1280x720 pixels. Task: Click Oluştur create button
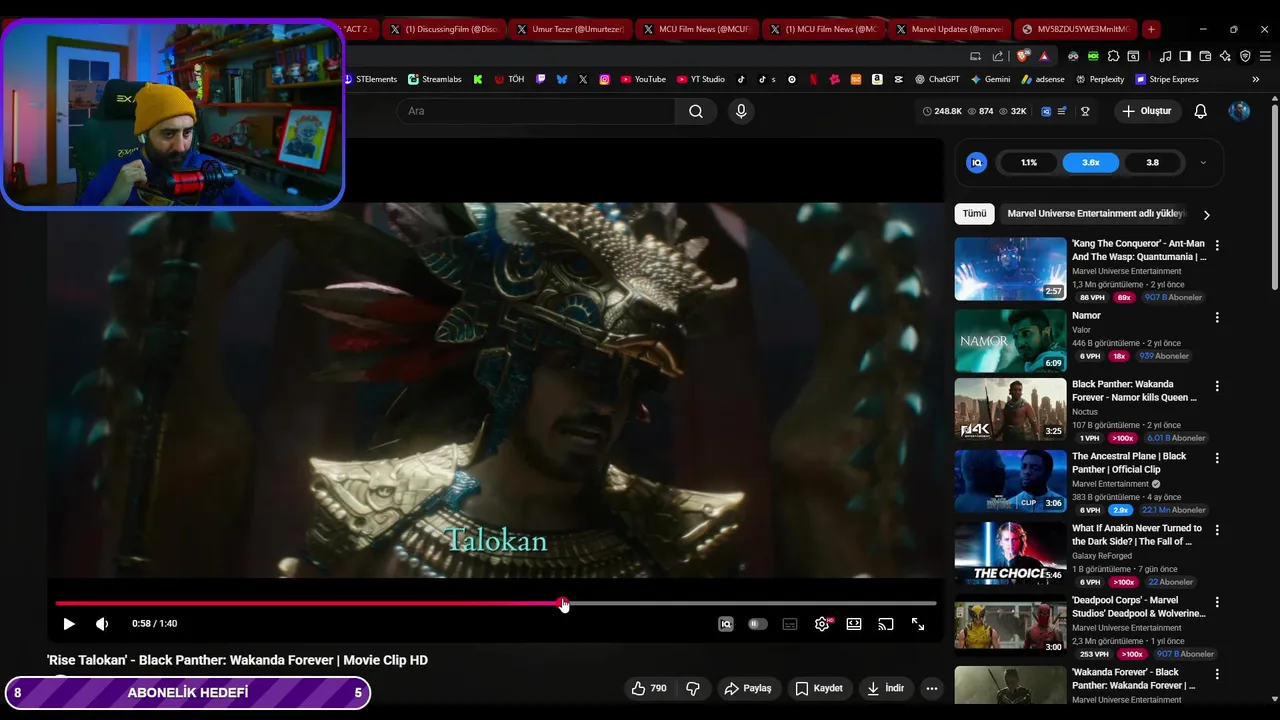pos(1147,111)
